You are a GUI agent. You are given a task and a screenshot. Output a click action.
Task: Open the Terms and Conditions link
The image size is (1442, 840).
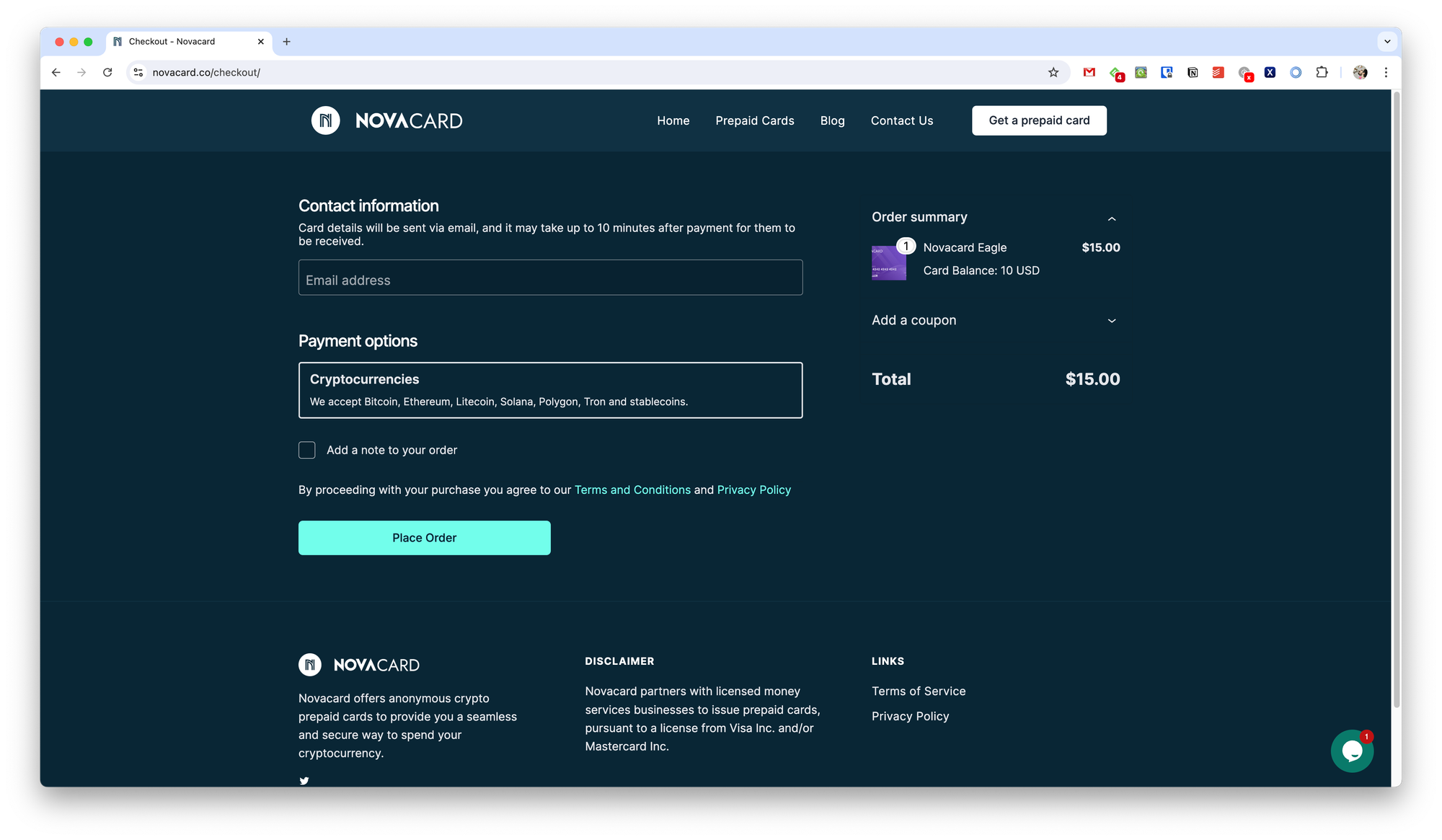[x=632, y=490]
